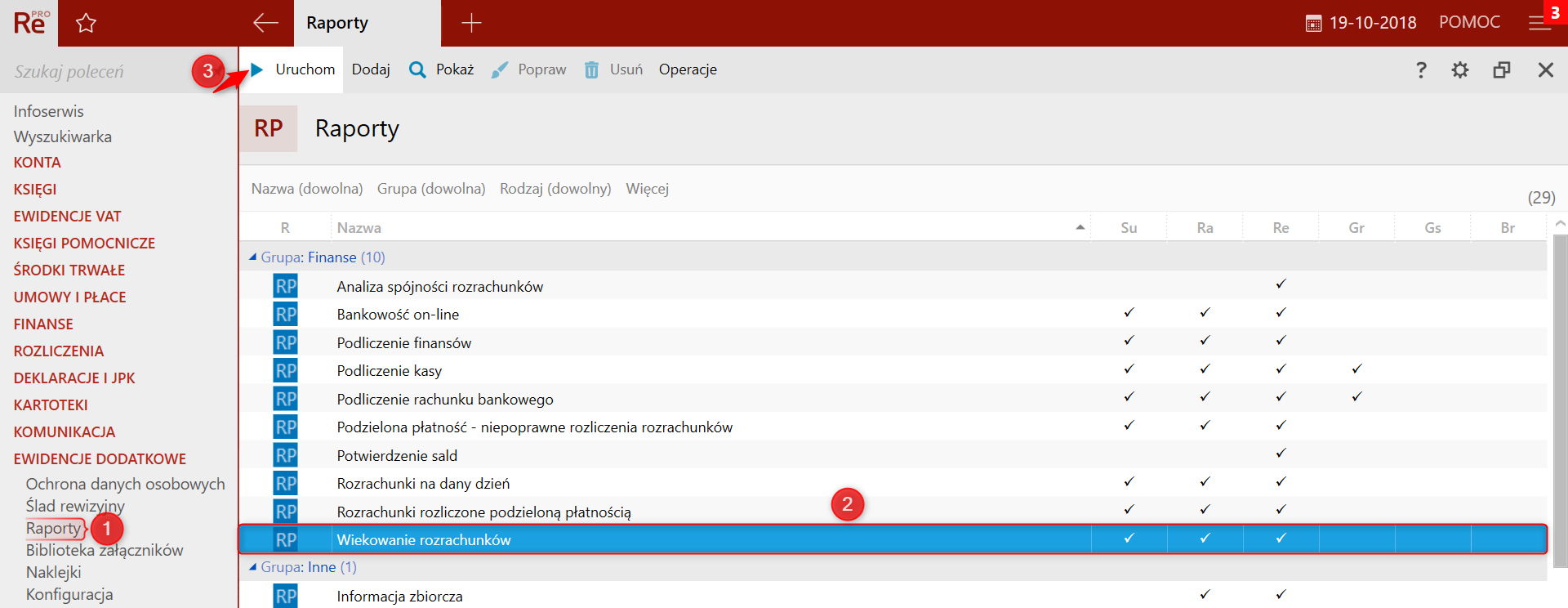Click the Usuń trash bin icon
Image resolution: width=1568 pixels, height=608 pixels.
click(591, 69)
